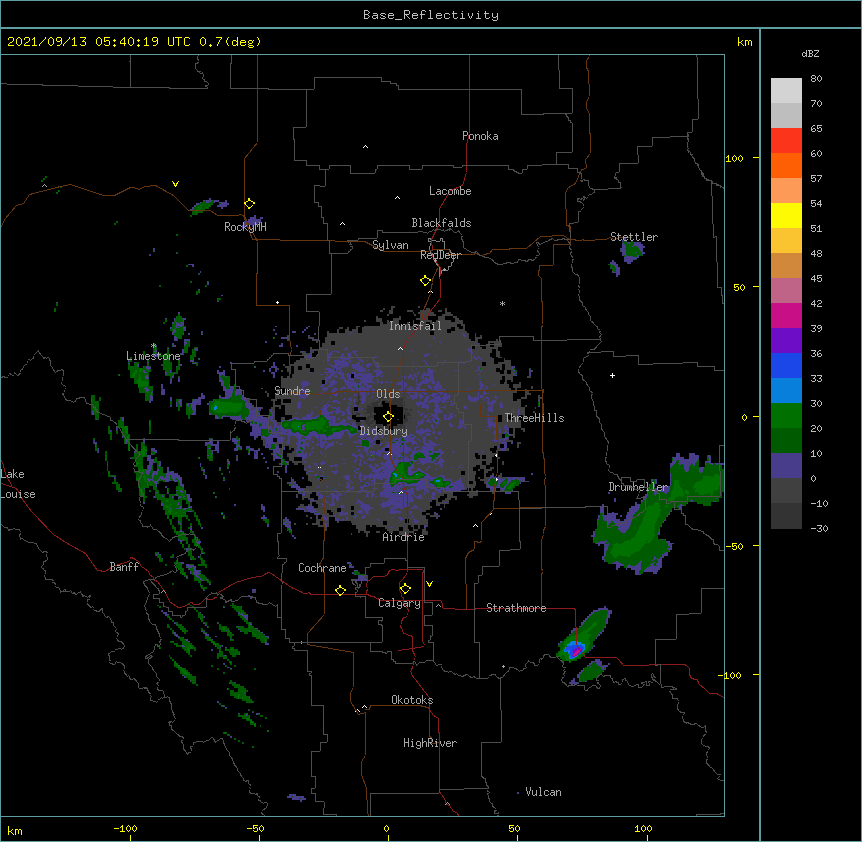
Task: Click the Drumheller label
Action: tap(638, 487)
